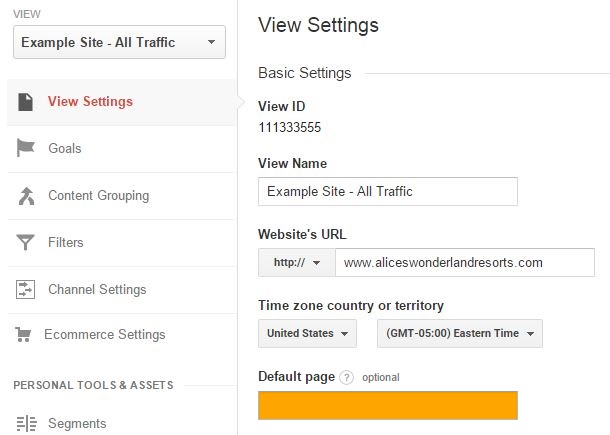This screenshot has width=610, height=435.
Task: Open the Eastern Time zone dropdown
Action: [460, 333]
